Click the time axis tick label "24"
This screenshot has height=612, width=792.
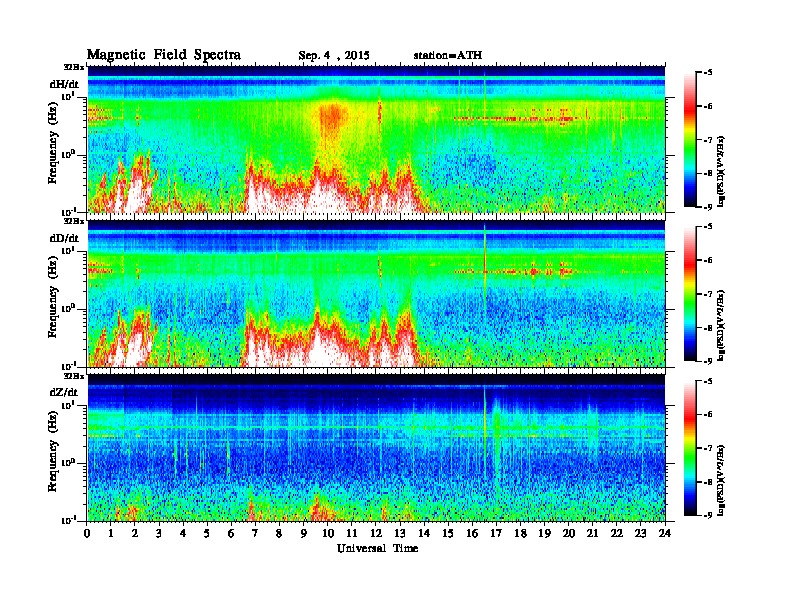point(665,533)
